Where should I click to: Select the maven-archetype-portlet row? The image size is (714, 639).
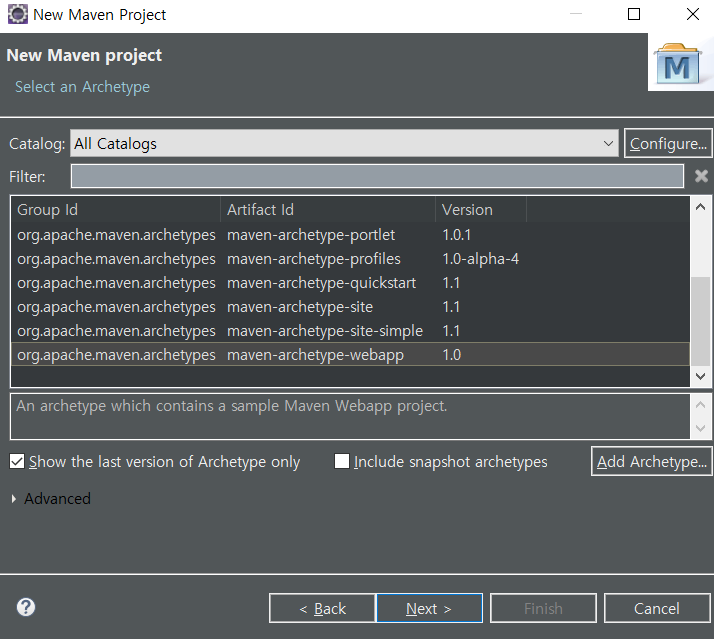350,235
